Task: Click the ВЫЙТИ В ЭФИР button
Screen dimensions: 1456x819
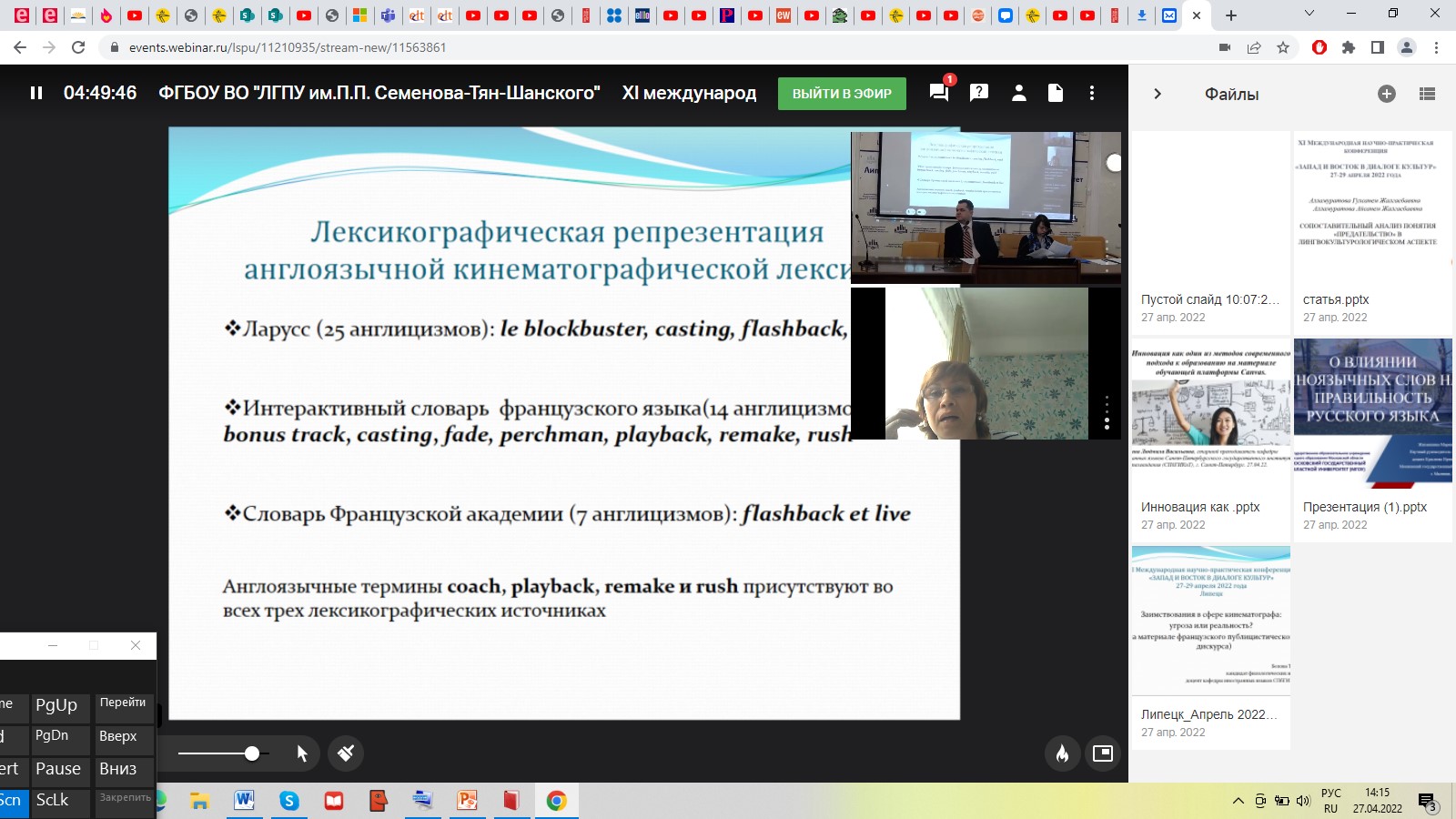Action: (842, 94)
